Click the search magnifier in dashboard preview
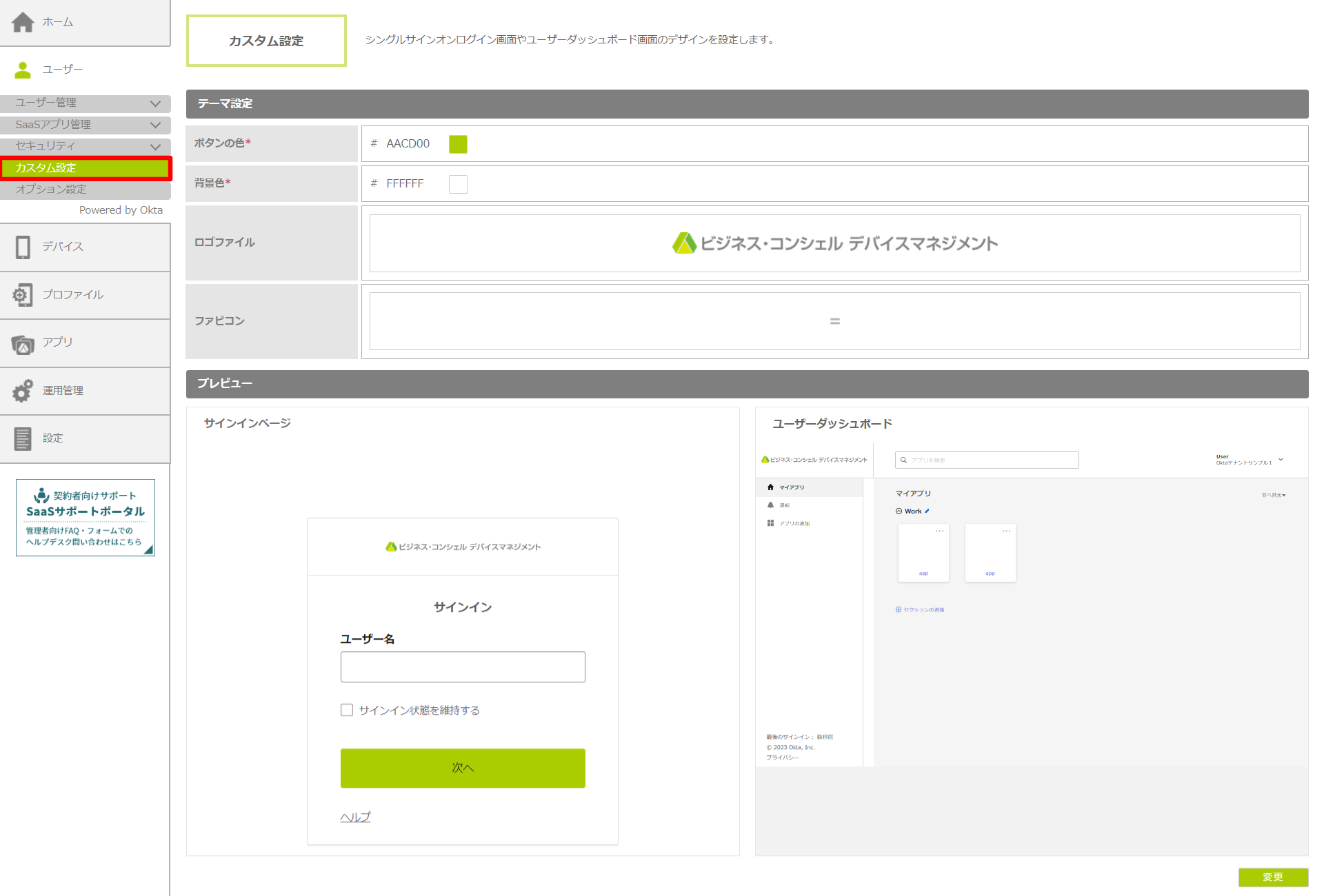Screen dimensions: 1324x896 903,460
